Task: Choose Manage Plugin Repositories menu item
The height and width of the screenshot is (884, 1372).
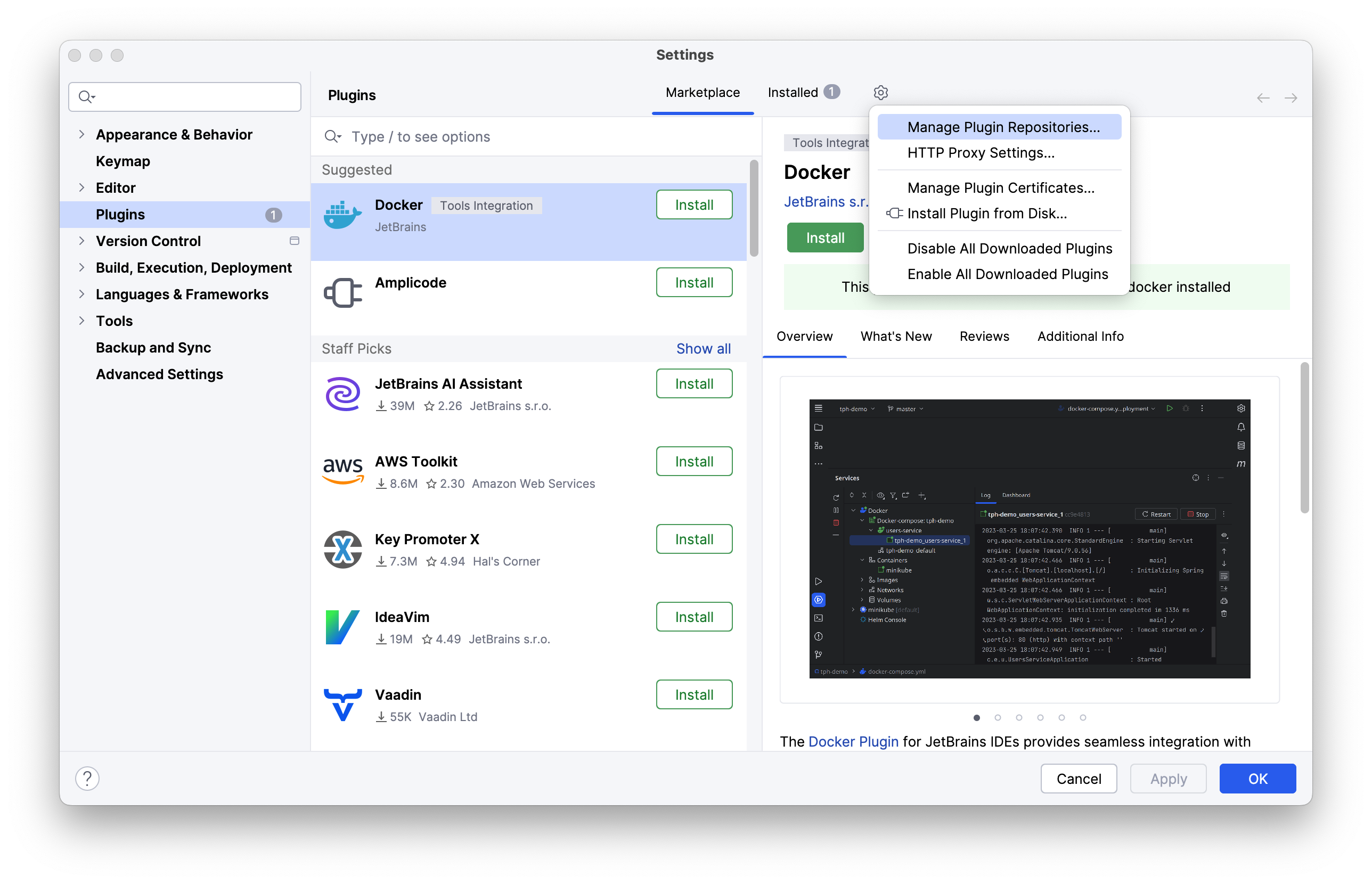Action: click(x=999, y=127)
